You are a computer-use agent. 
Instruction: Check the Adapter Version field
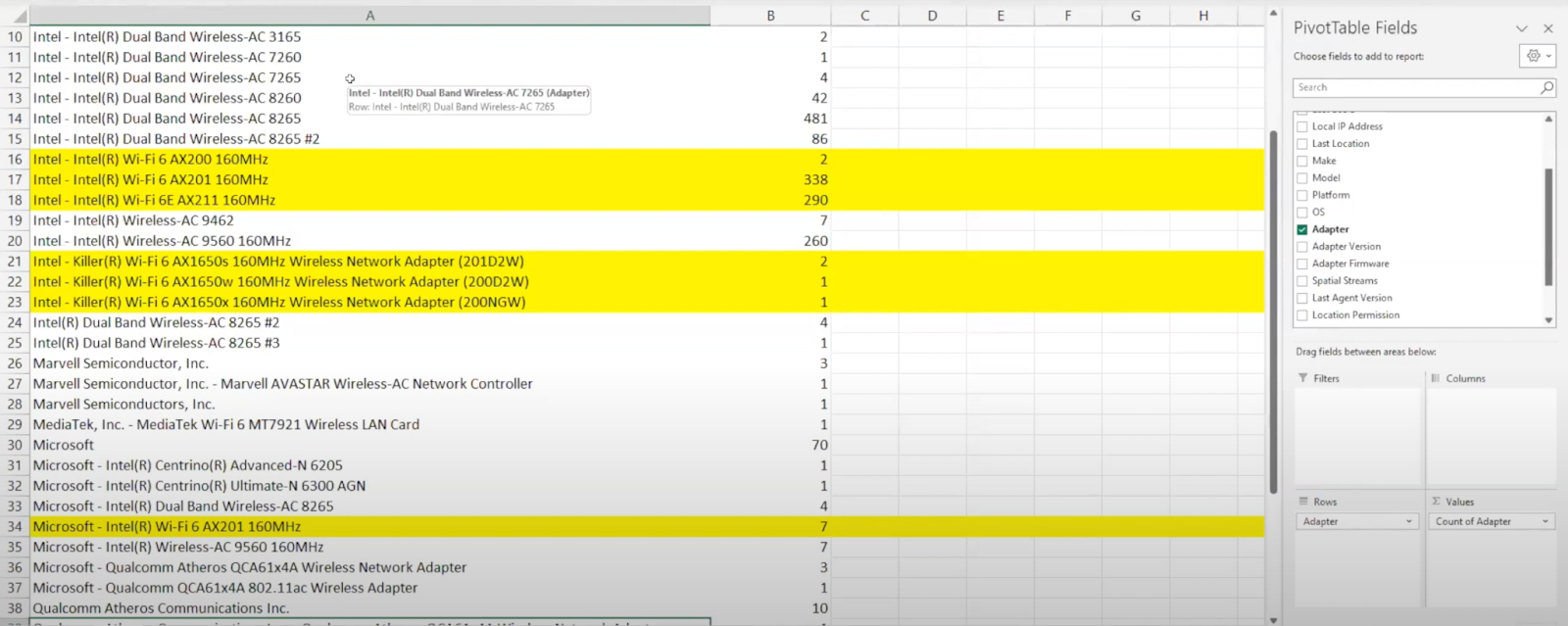pyautogui.click(x=1302, y=247)
